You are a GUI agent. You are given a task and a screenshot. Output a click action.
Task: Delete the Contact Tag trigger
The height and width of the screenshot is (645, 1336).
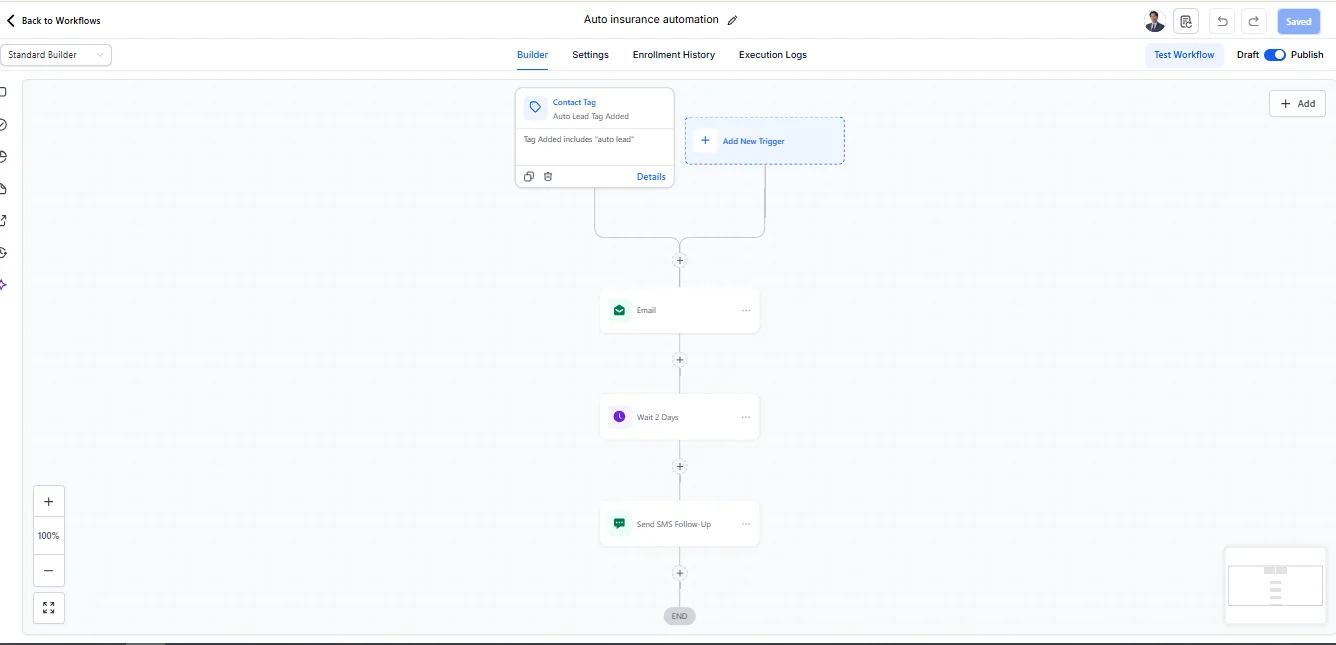click(x=548, y=176)
